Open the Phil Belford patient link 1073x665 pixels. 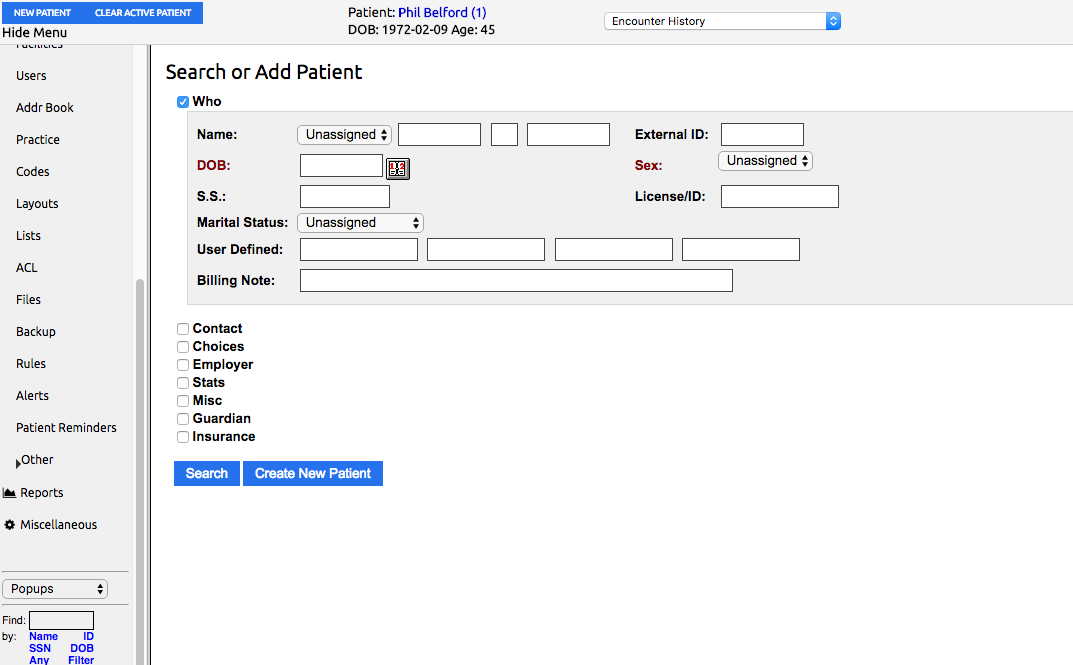442,13
